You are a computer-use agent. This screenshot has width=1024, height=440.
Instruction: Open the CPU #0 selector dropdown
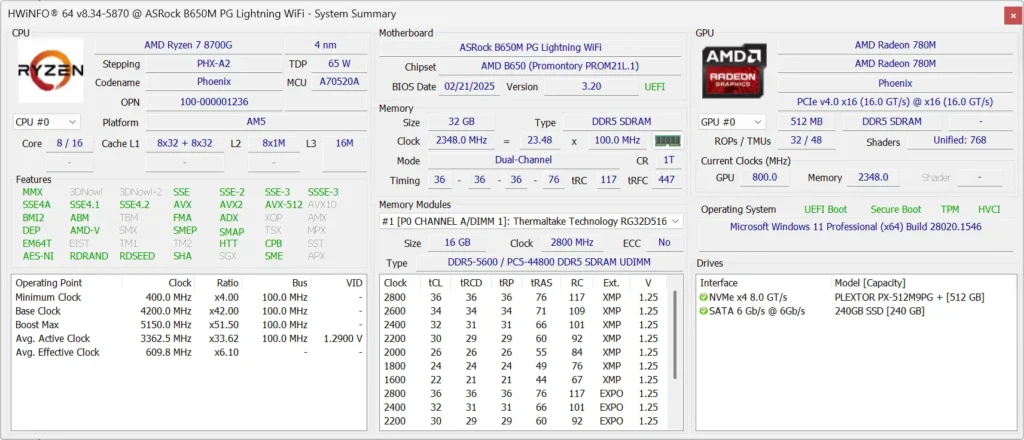click(46, 122)
